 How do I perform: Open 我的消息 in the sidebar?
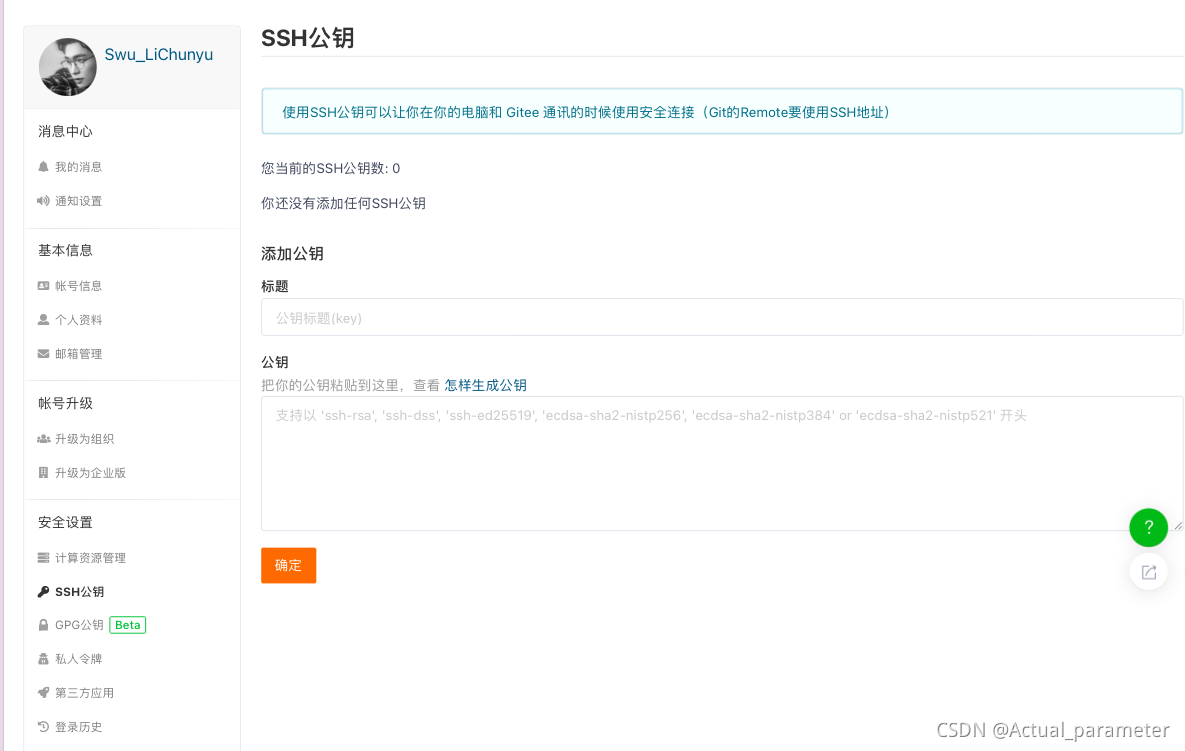(x=79, y=167)
